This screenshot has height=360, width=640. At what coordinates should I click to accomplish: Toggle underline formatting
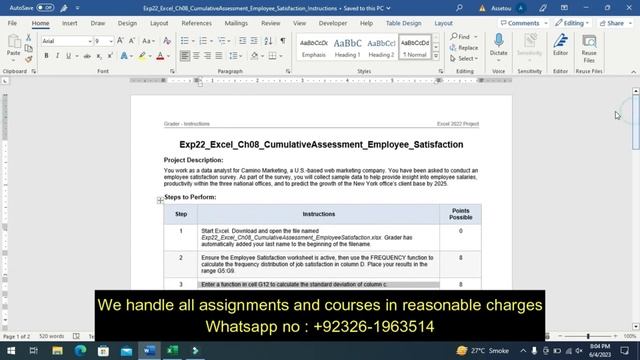tap(68, 56)
